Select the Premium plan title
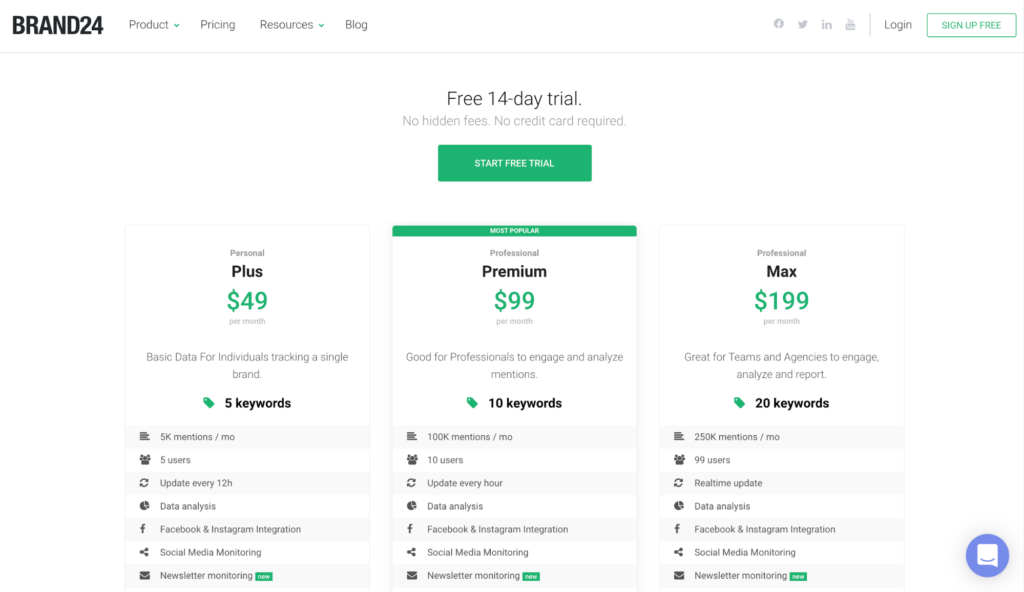The height and width of the screenshot is (592, 1024). point(515,271)
